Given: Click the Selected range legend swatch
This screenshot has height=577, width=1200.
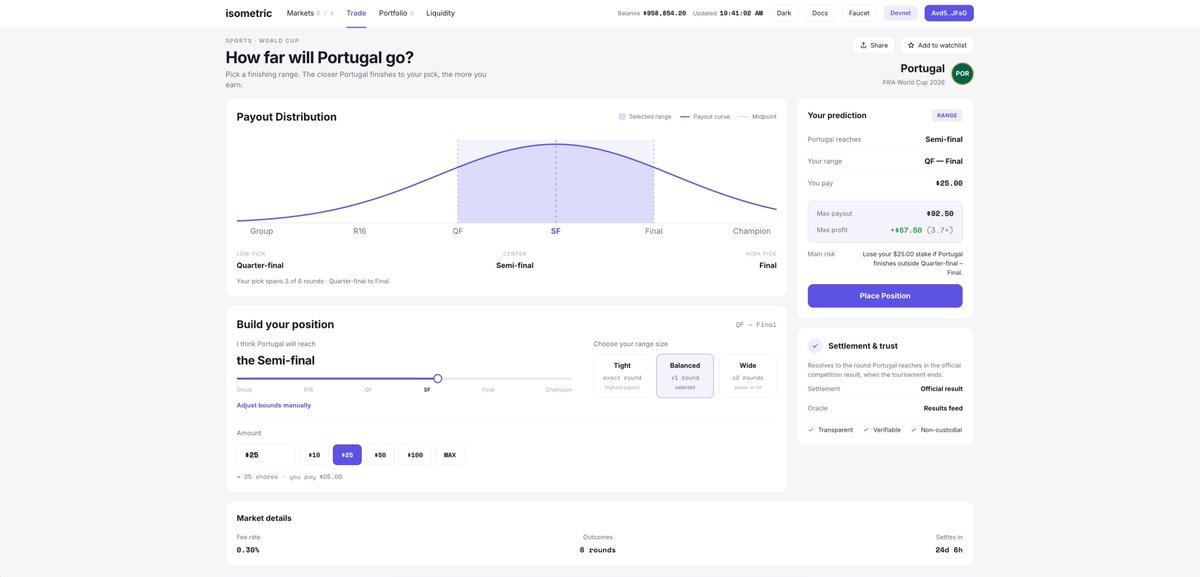Looking at the screenshot, I should [622, 117].
